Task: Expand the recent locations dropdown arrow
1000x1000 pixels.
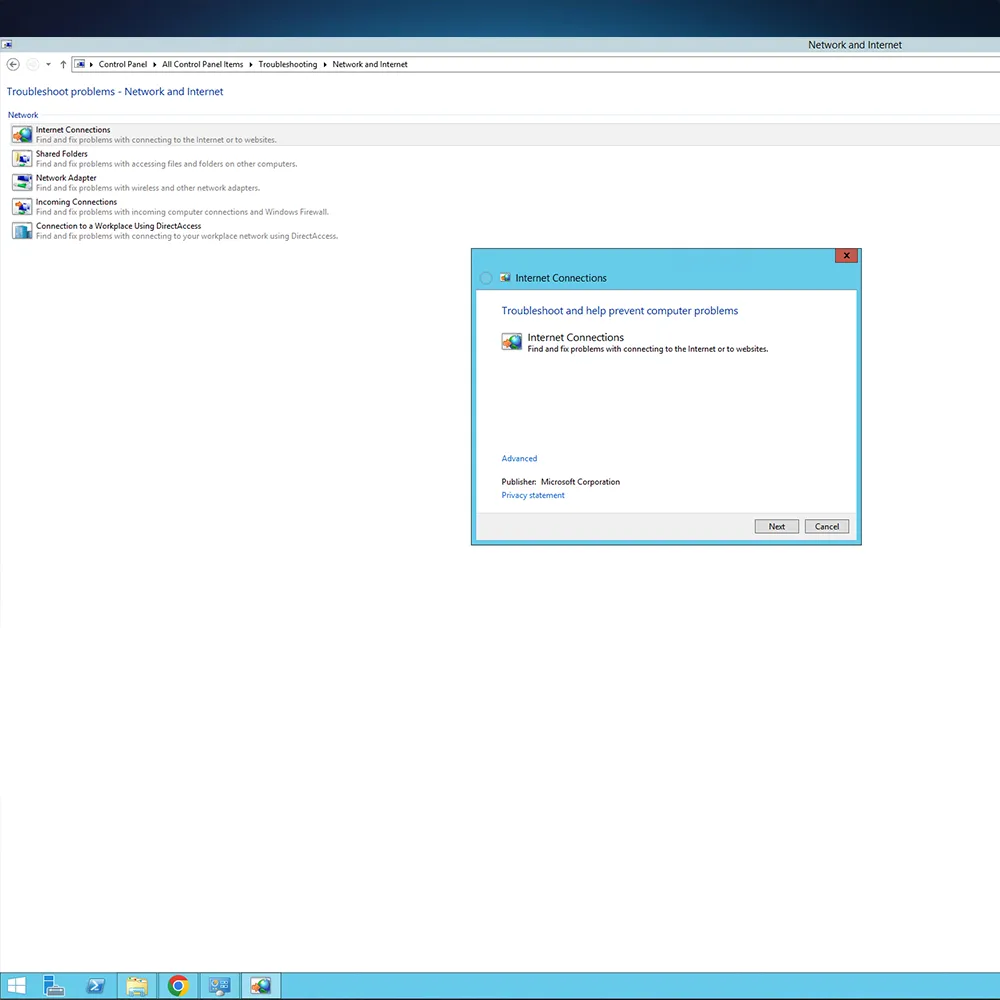Action: click(x=48, y=64)
